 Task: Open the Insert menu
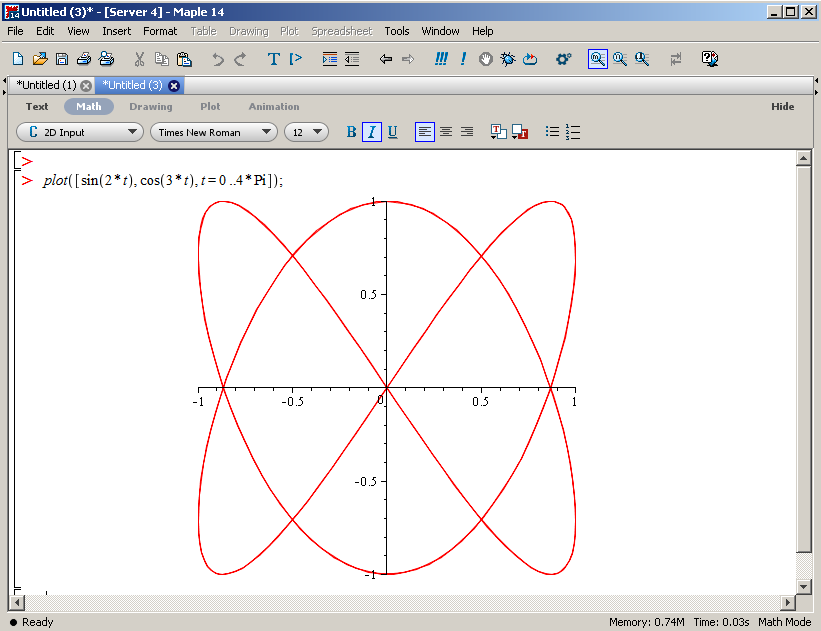point(116,31)
